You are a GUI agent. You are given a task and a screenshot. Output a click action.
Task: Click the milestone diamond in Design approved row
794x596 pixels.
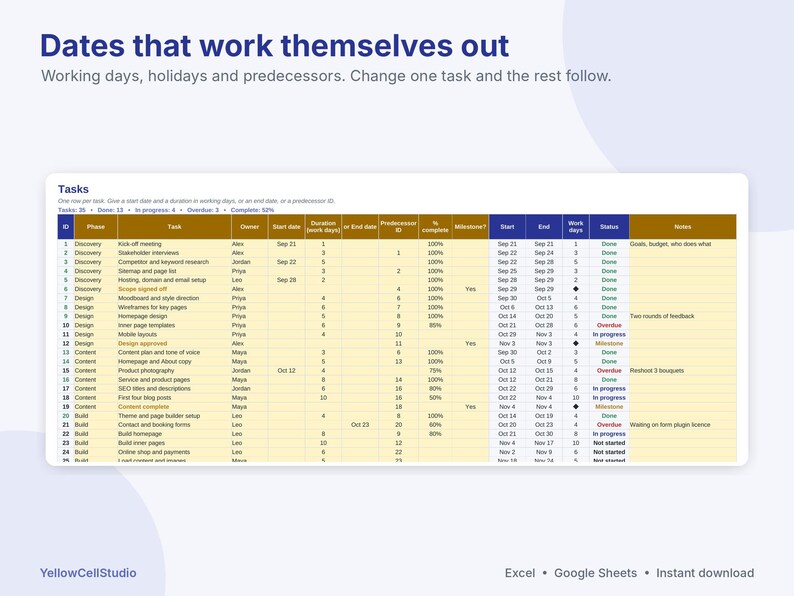pyautogui.click(x=576, y=343)
